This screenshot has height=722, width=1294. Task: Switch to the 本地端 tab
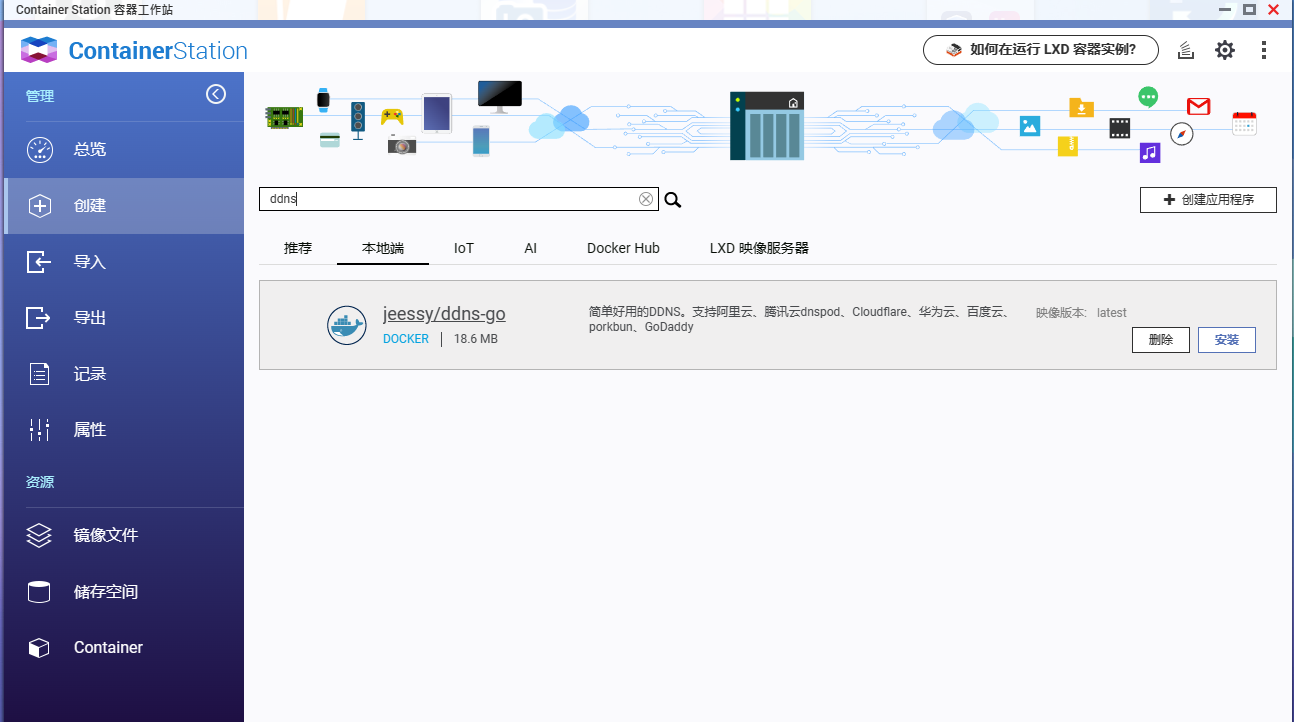[x=383, y=248]
